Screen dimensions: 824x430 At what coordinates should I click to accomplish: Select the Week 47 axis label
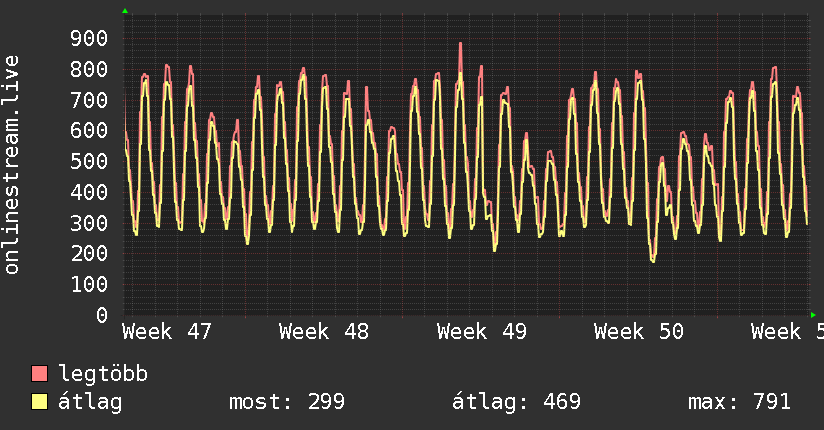coord(167,332)
